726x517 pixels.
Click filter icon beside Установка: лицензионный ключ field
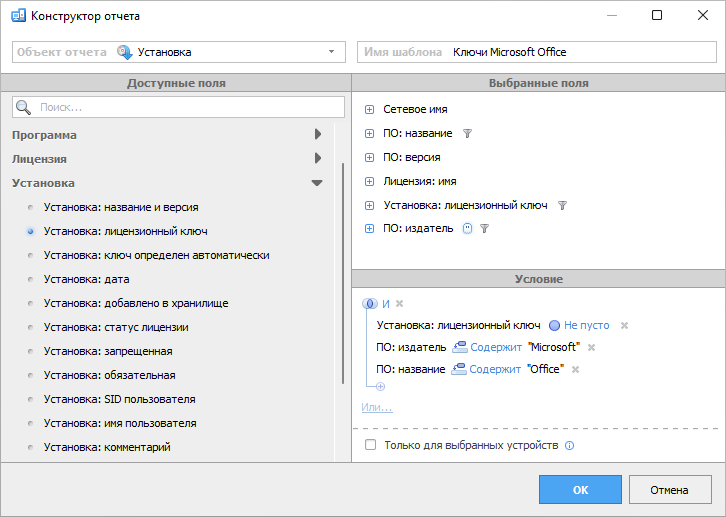pos(562,205)
